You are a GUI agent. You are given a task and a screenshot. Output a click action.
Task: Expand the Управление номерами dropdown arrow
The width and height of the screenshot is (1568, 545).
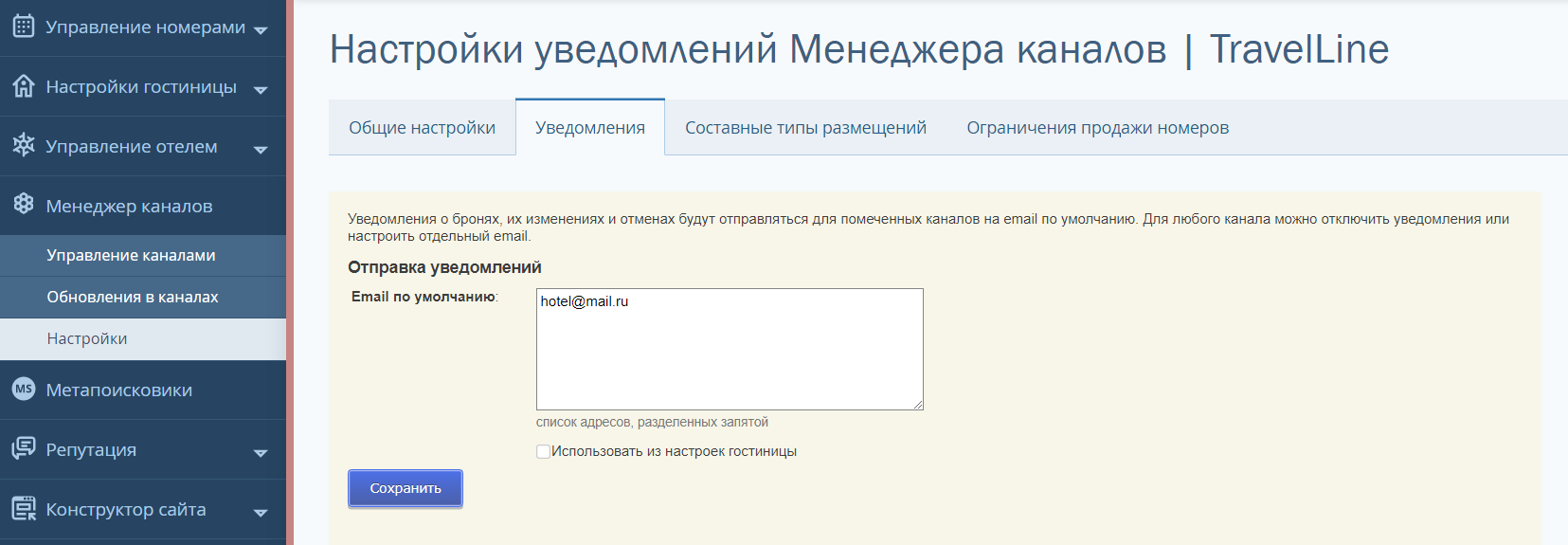pos(261,29)
